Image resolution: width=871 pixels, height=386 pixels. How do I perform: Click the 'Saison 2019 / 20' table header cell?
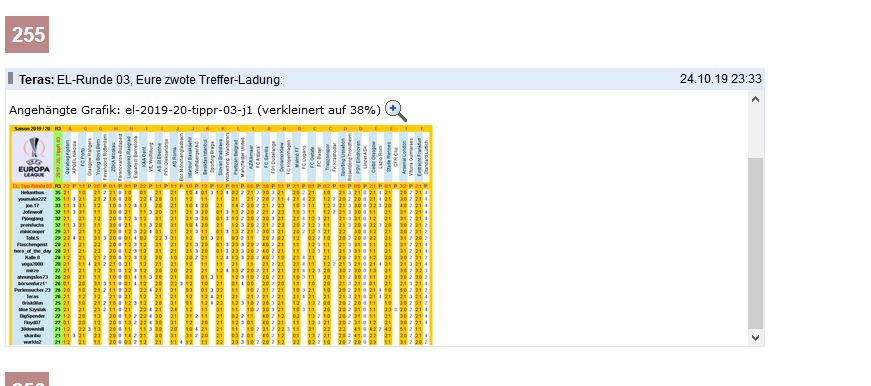point(32,128)
